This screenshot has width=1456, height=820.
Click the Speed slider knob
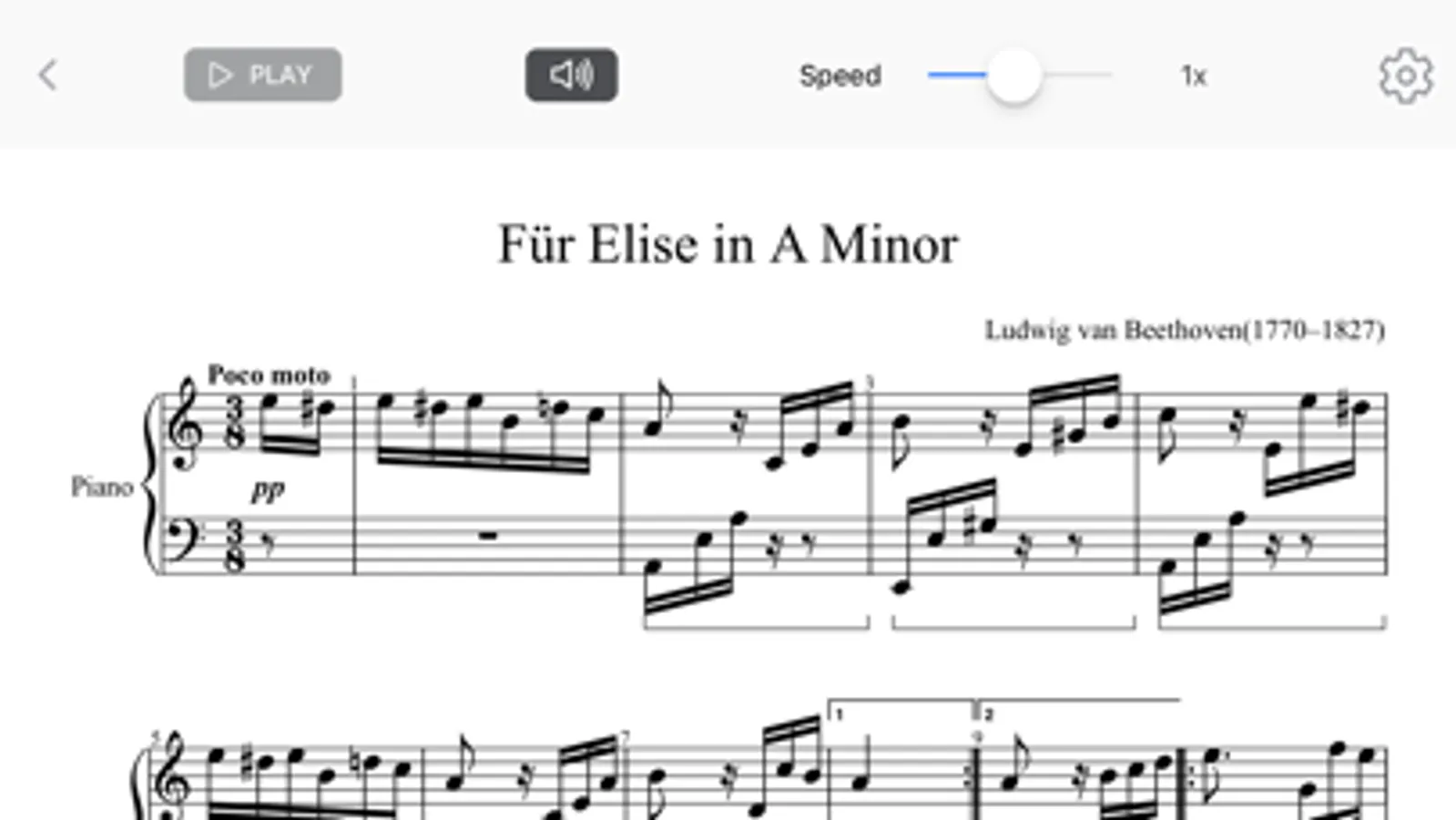click(x=1013, y=76)
